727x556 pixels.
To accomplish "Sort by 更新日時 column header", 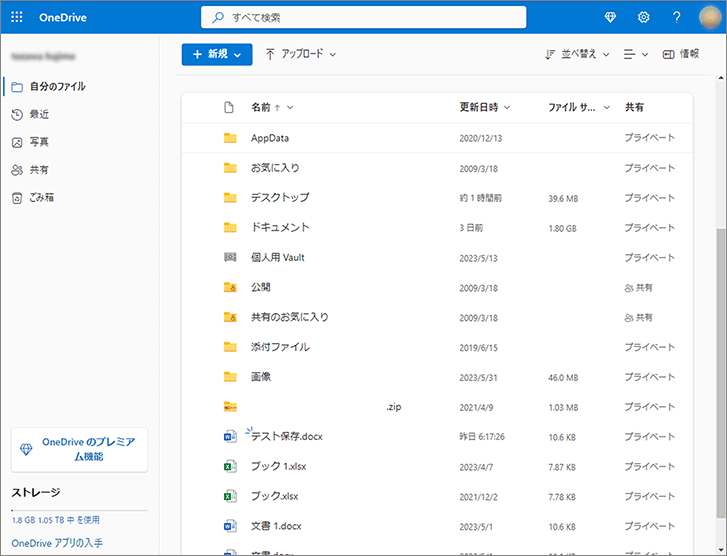I will click(x=485, y=107).
